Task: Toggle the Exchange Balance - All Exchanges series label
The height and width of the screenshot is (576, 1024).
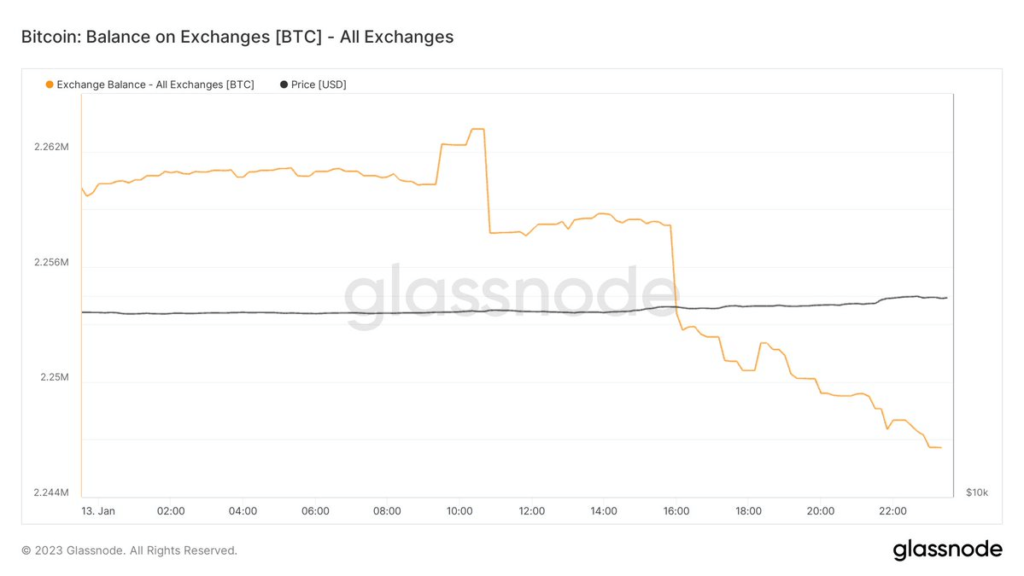Action: 155,85
